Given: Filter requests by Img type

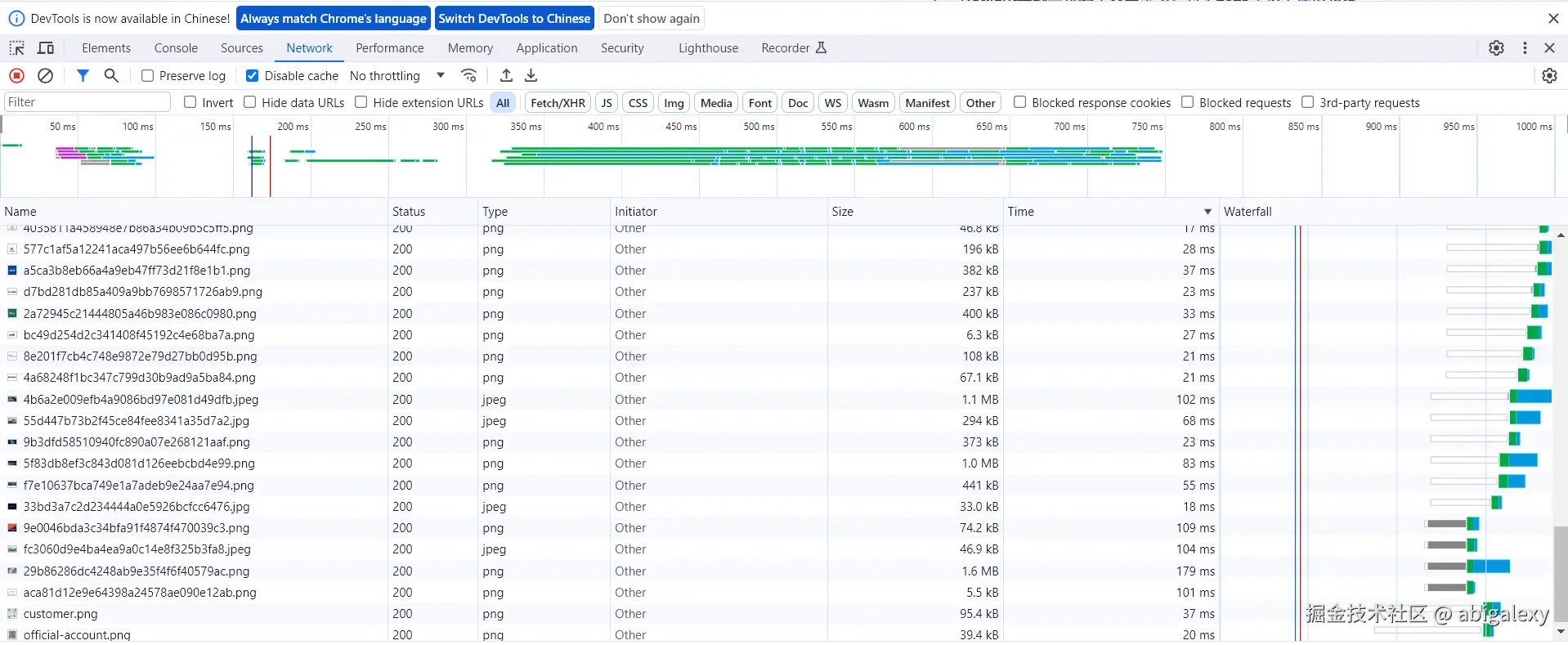Looking at the screenshot, I should point(674,102).
